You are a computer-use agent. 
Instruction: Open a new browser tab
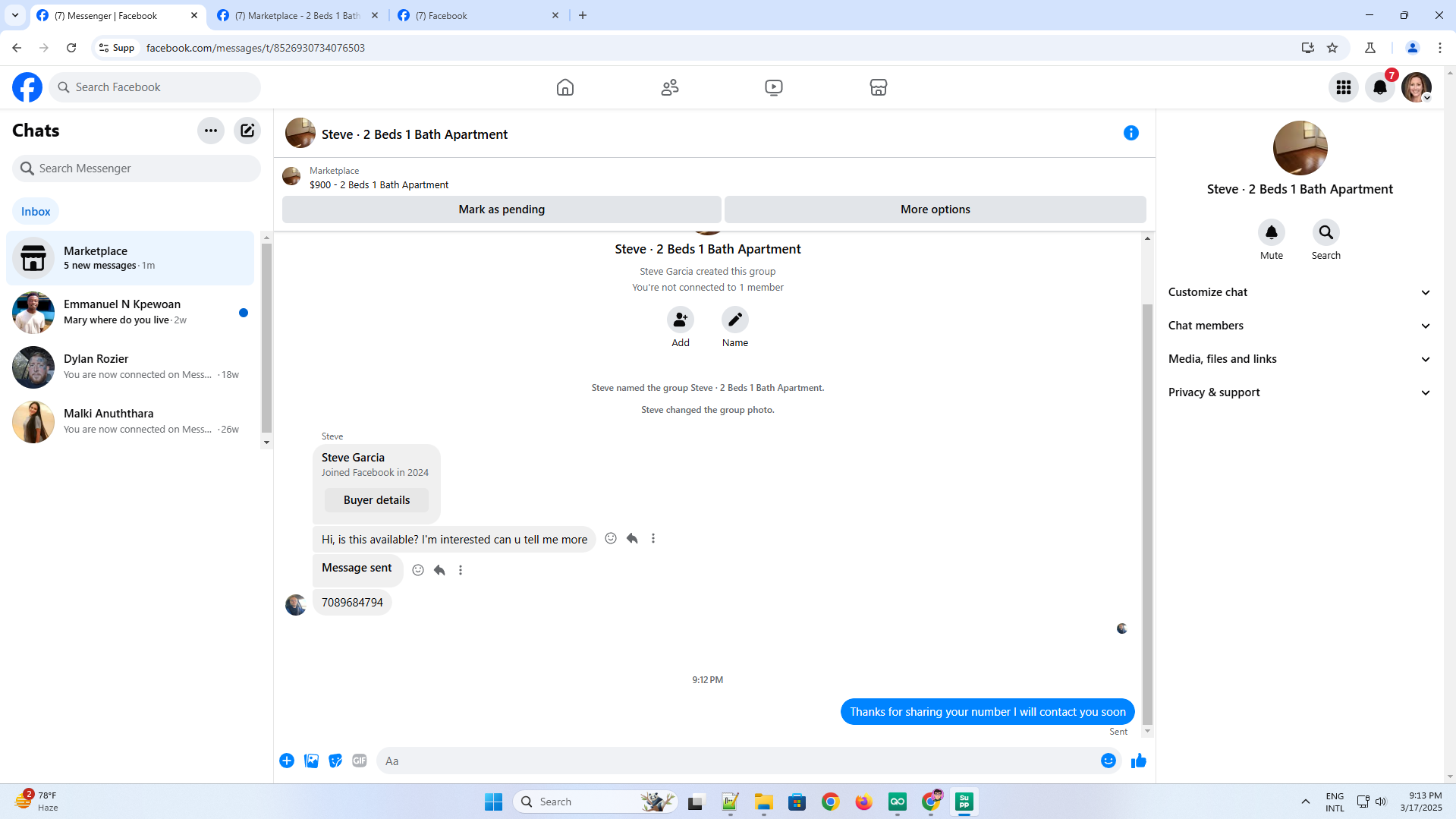(x=583, y=15)
